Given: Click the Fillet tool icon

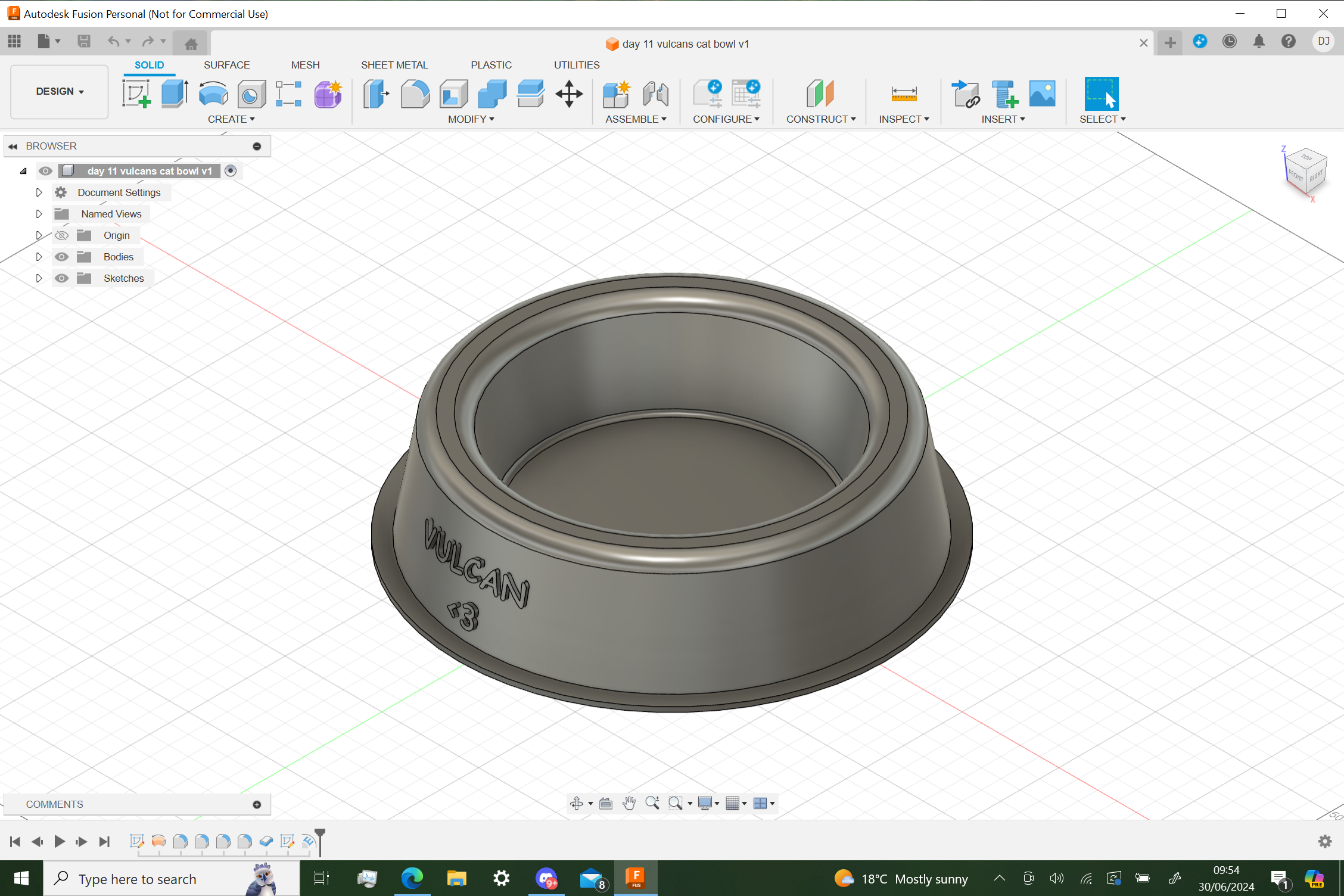Looking at the screenshot, I should tap(415, 94).
